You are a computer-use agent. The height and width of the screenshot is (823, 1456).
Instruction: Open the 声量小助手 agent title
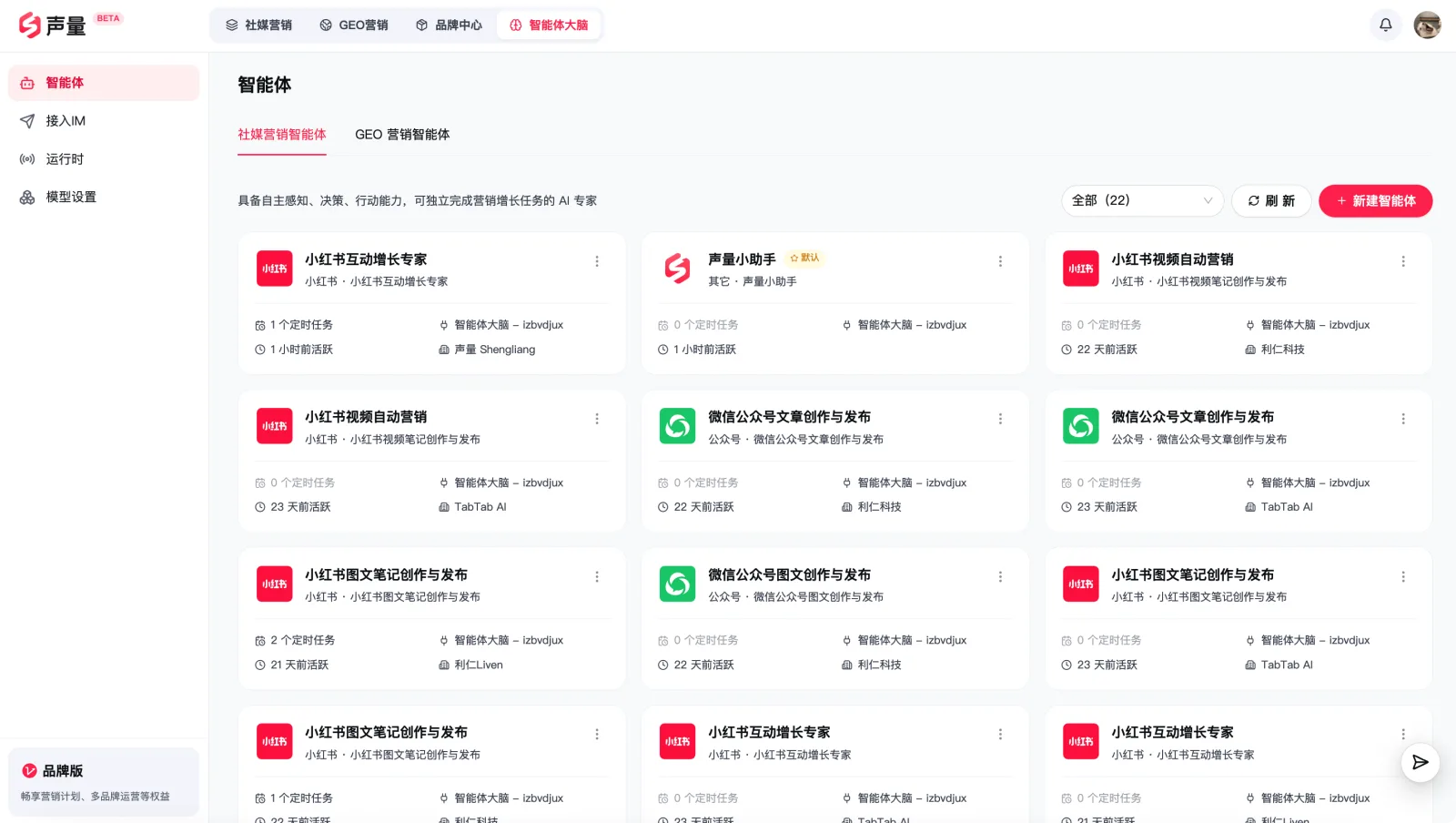[742, 259]
